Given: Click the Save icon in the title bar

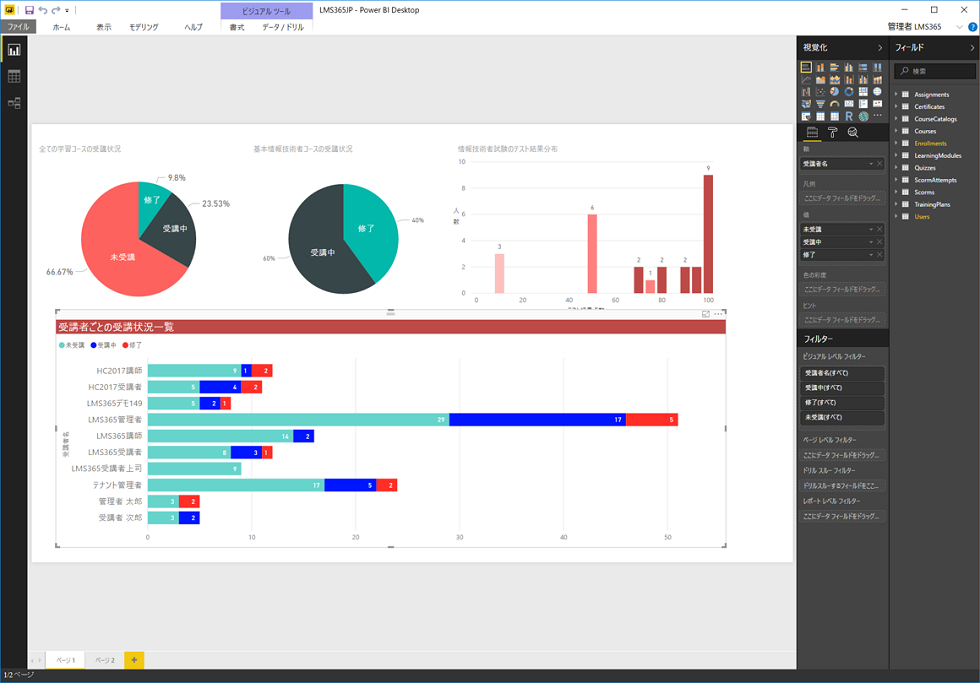Looking at the screenshot, I should pyautogui.click(x=29, y=10).
